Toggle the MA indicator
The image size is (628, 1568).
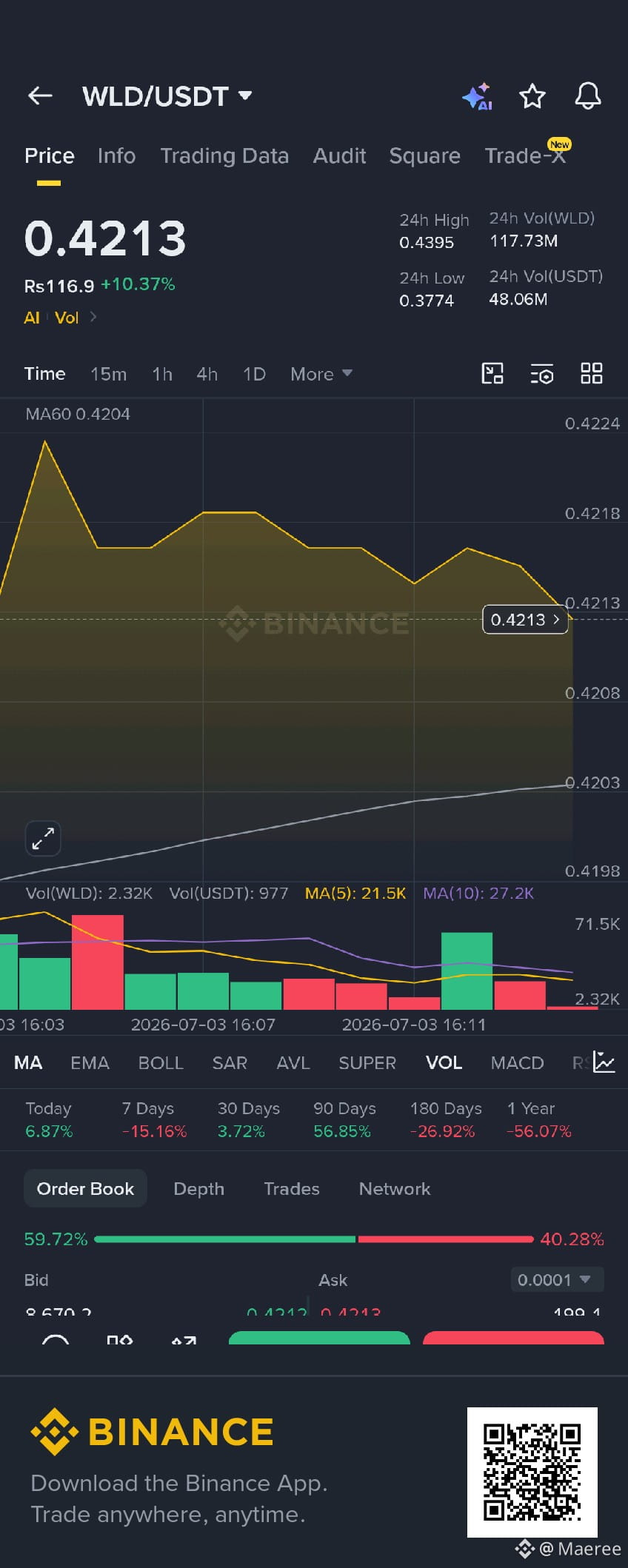(28, 1063)
